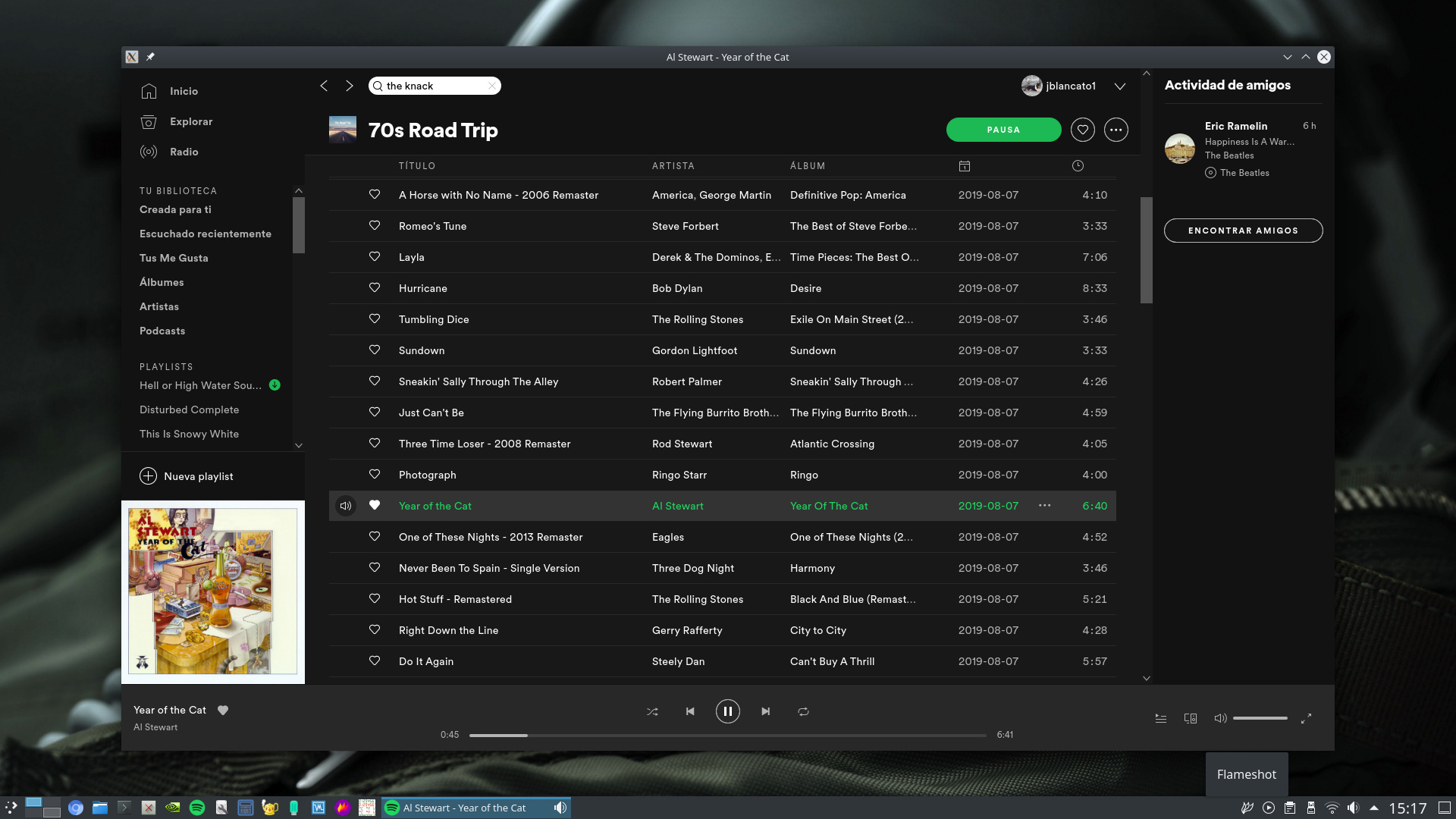Navigate back with the left arrow
This screenshot has width=1456, height=819.
(324, 86)
